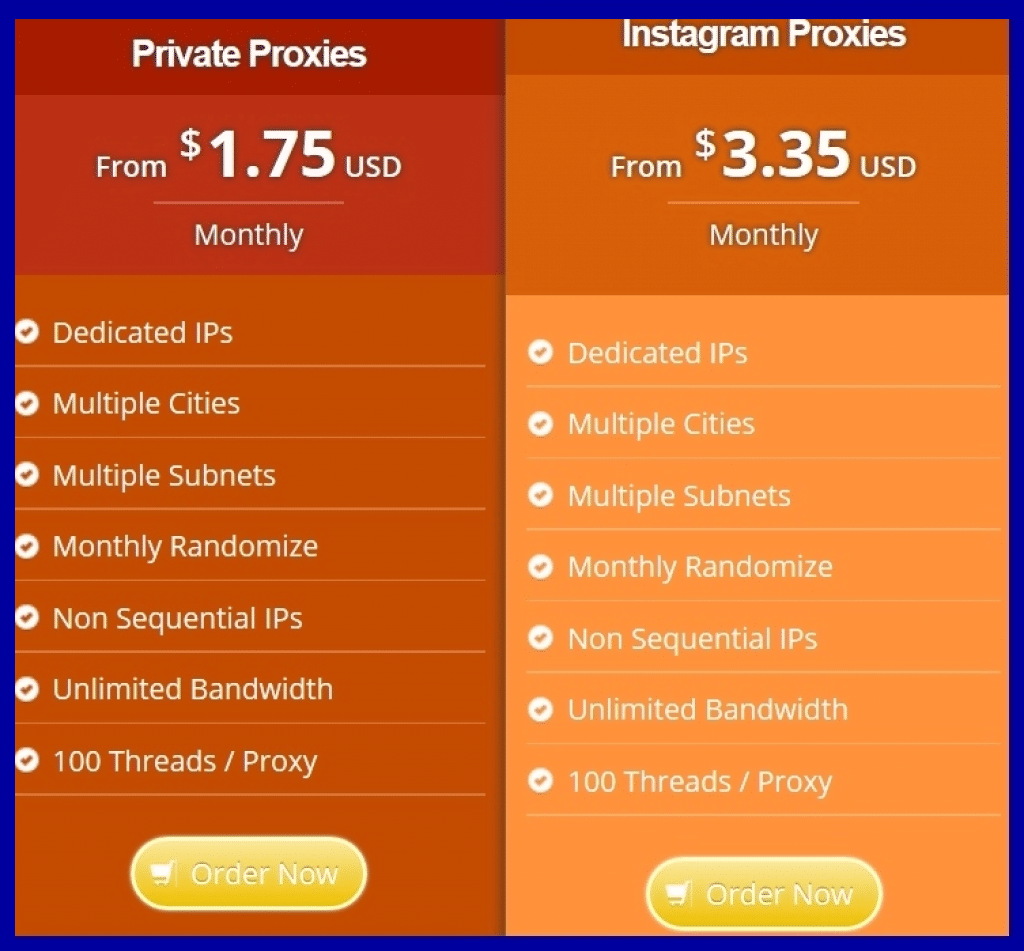Click the cart icon in Instagram Proxies Order Now
1024x951 pixels.
(x=678, y=893)
